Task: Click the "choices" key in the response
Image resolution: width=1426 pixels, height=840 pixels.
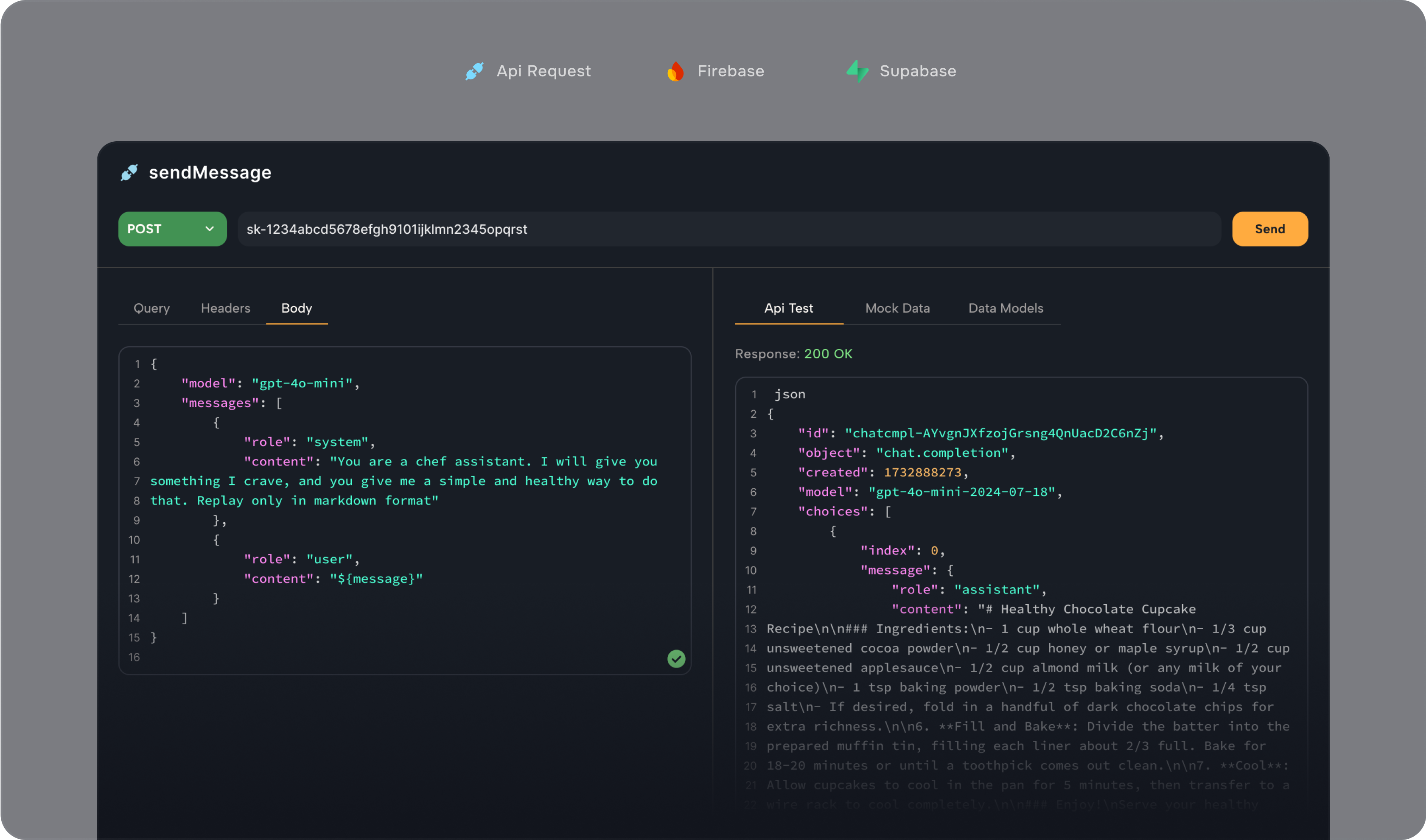Action: (832, 511)
